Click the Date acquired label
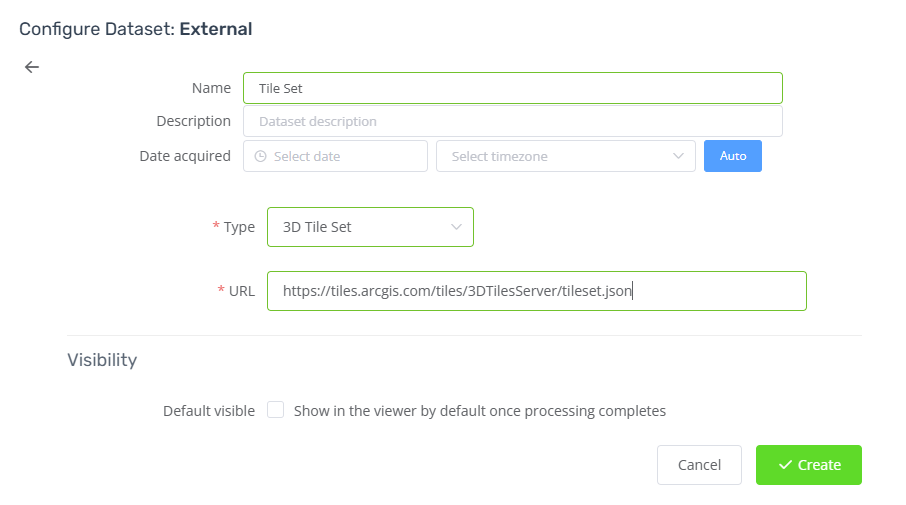Screen dimensions: 906x505 click(x=185, y=156)
